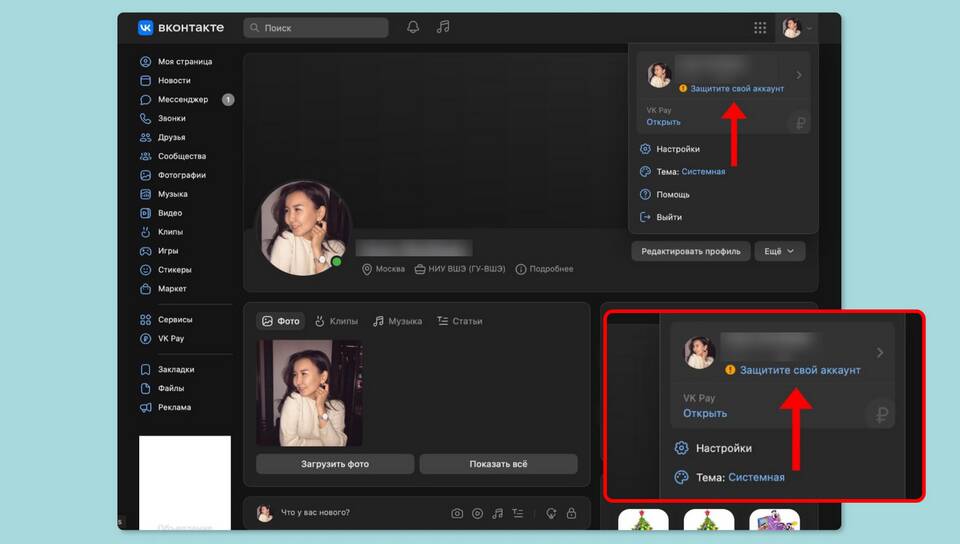Screen dimensions: 960x544
Task: Open Мессенджер in the left sidebar
Action: point(182,100)
